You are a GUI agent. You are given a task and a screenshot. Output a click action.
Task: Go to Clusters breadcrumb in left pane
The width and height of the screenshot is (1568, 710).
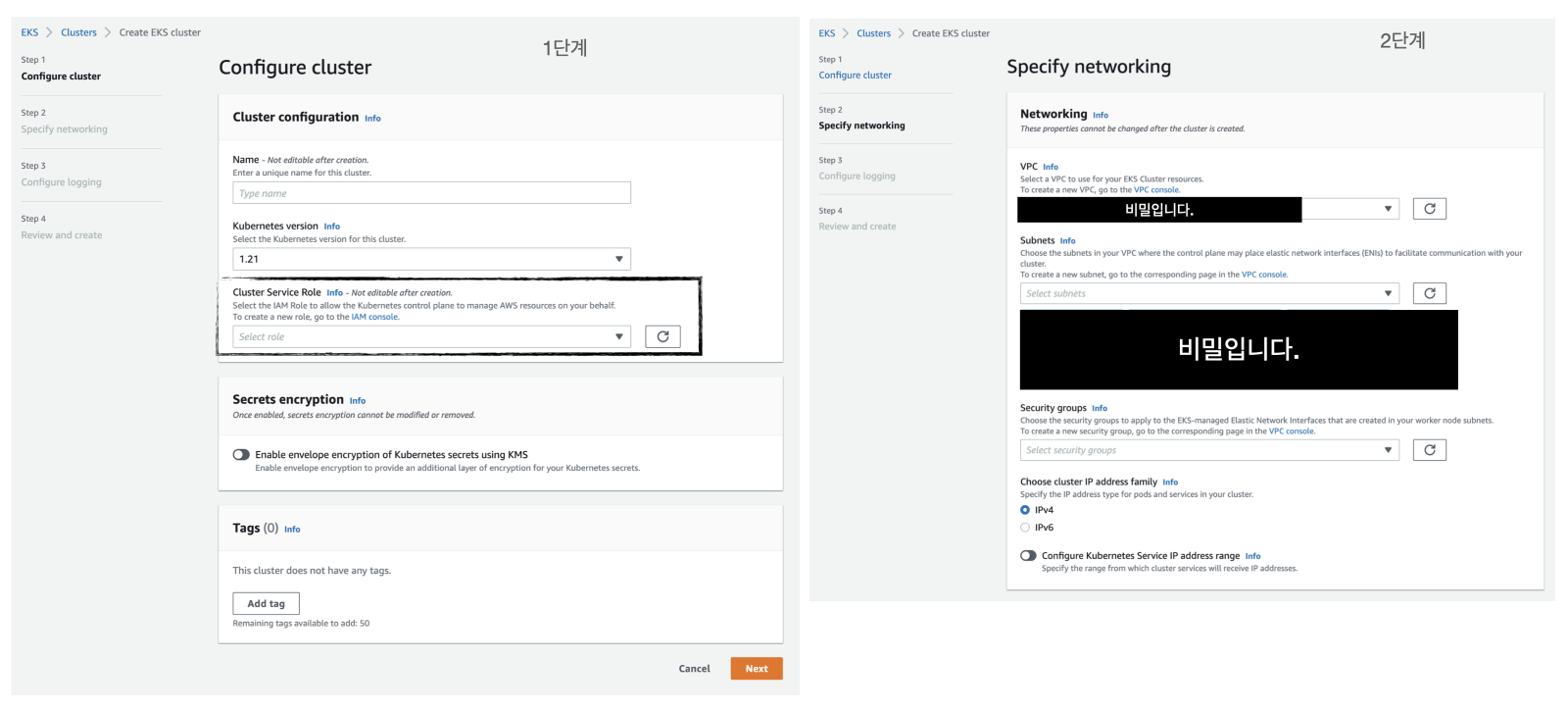click(x=78, y=32)
